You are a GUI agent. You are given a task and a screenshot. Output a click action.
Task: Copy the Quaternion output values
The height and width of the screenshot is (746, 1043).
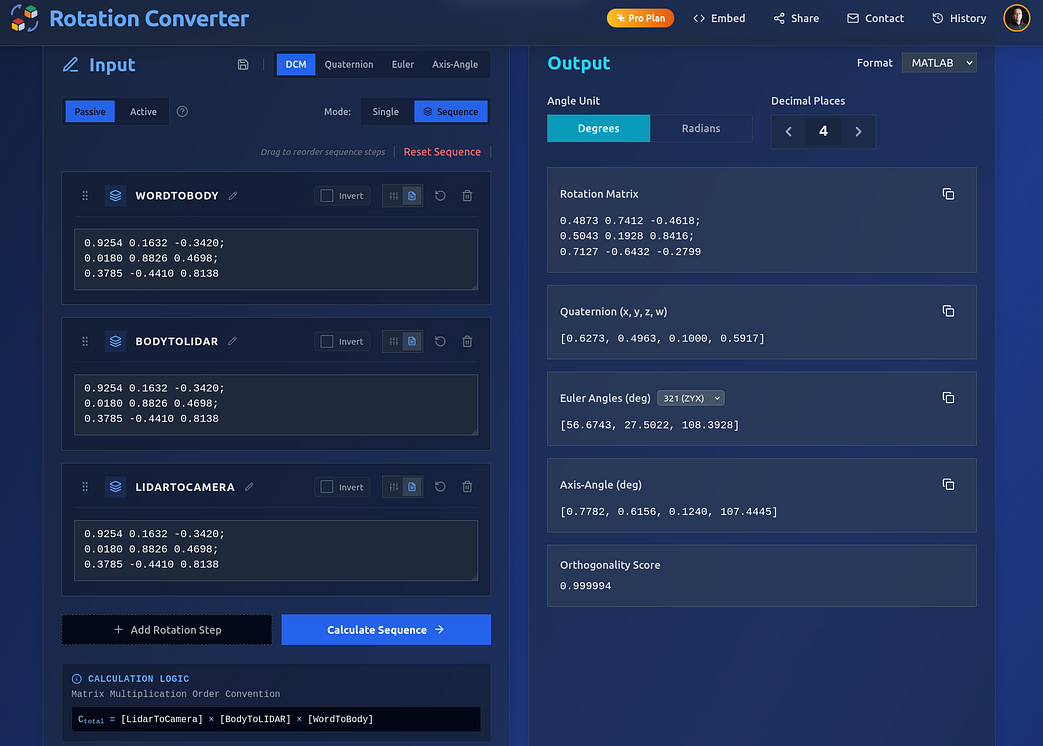point(948,311)
